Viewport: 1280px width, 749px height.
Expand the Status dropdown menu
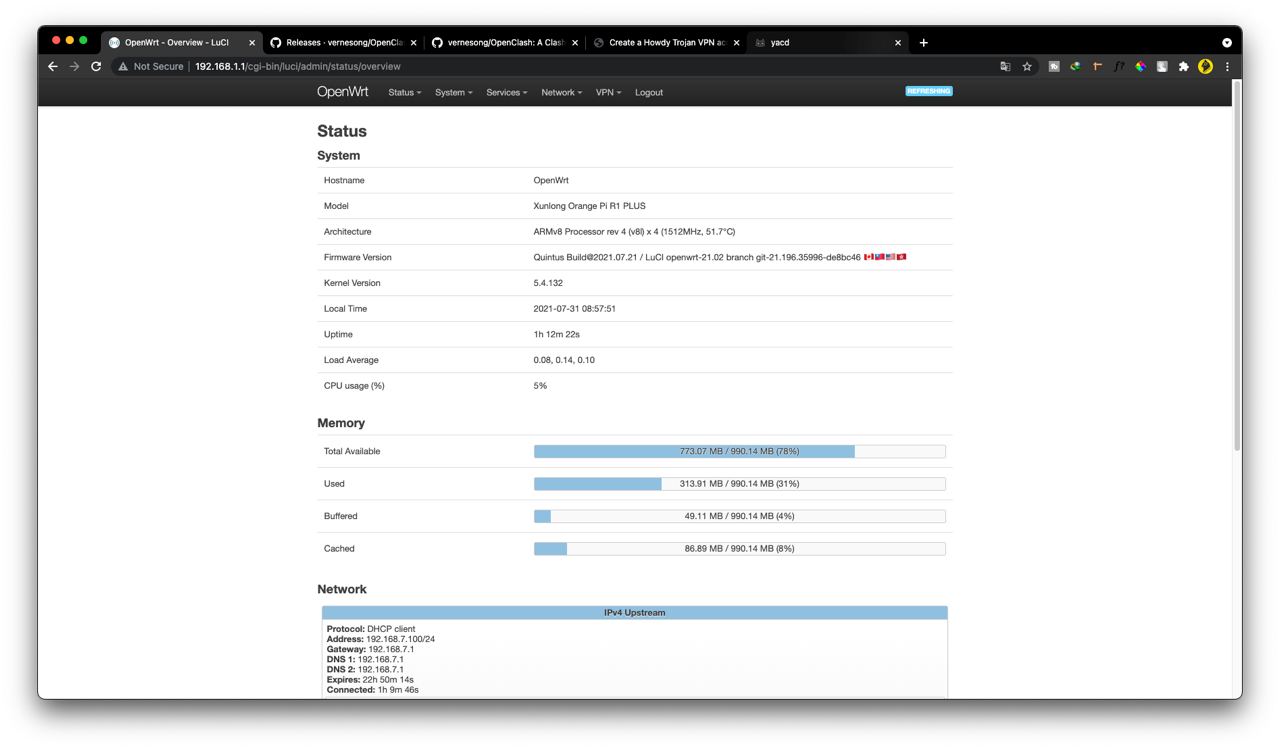point(404,92)
